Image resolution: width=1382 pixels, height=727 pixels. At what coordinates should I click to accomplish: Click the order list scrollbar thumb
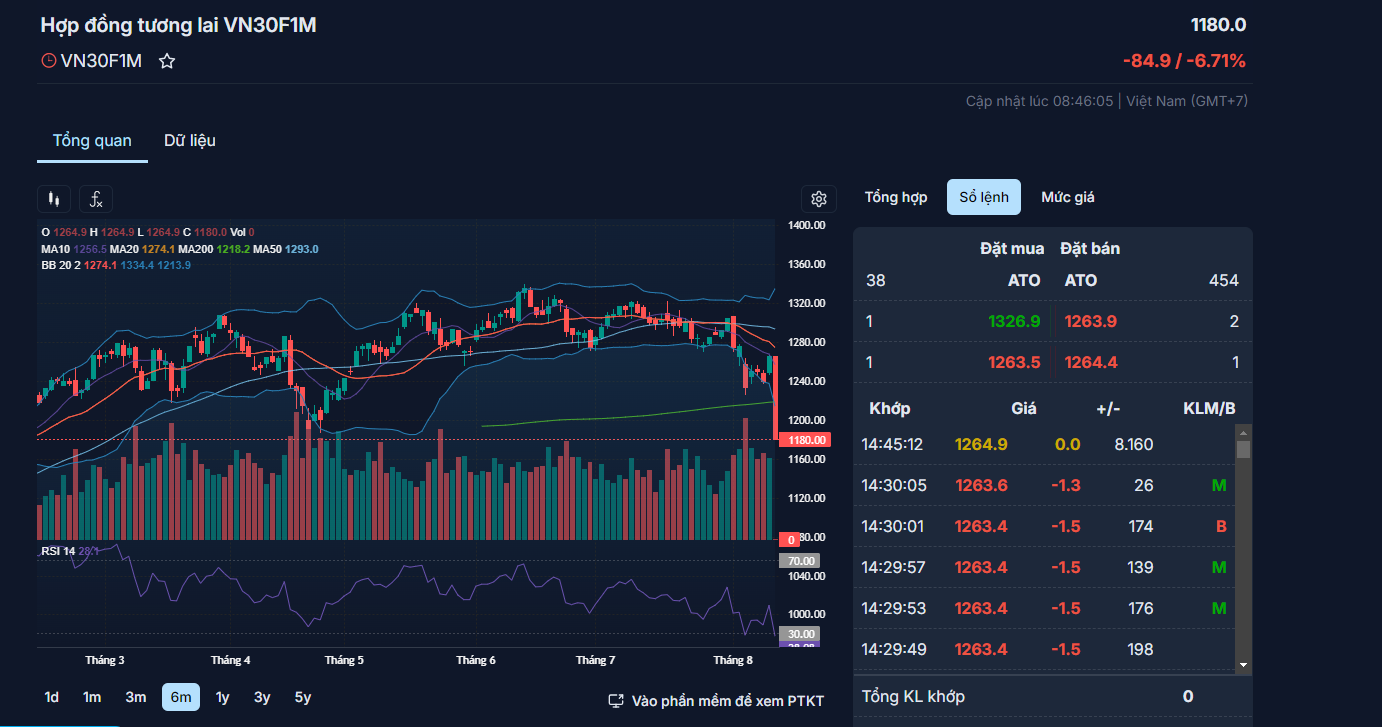coord(1243,449)
